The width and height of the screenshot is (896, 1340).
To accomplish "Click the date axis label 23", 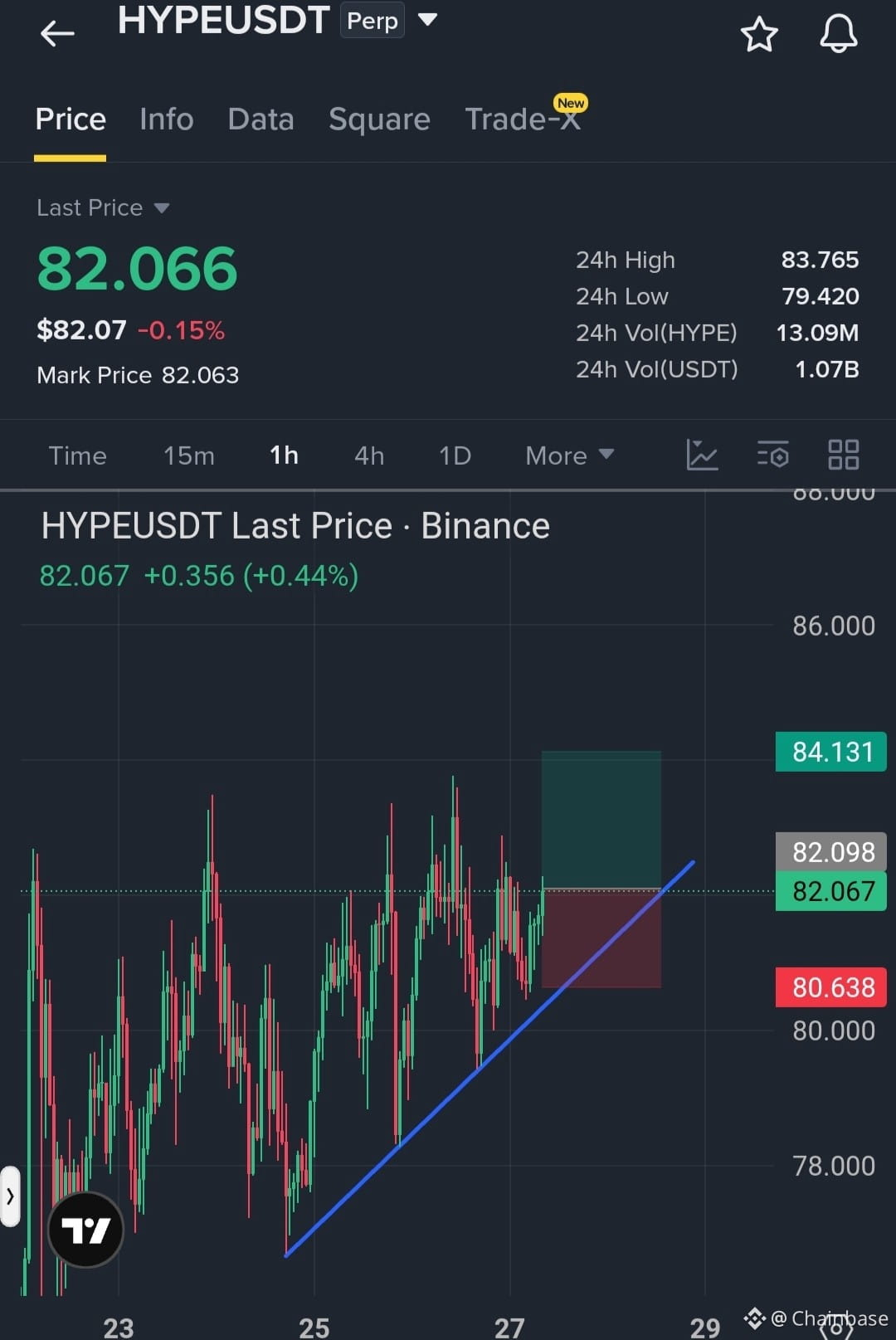I will (119, 1327).
